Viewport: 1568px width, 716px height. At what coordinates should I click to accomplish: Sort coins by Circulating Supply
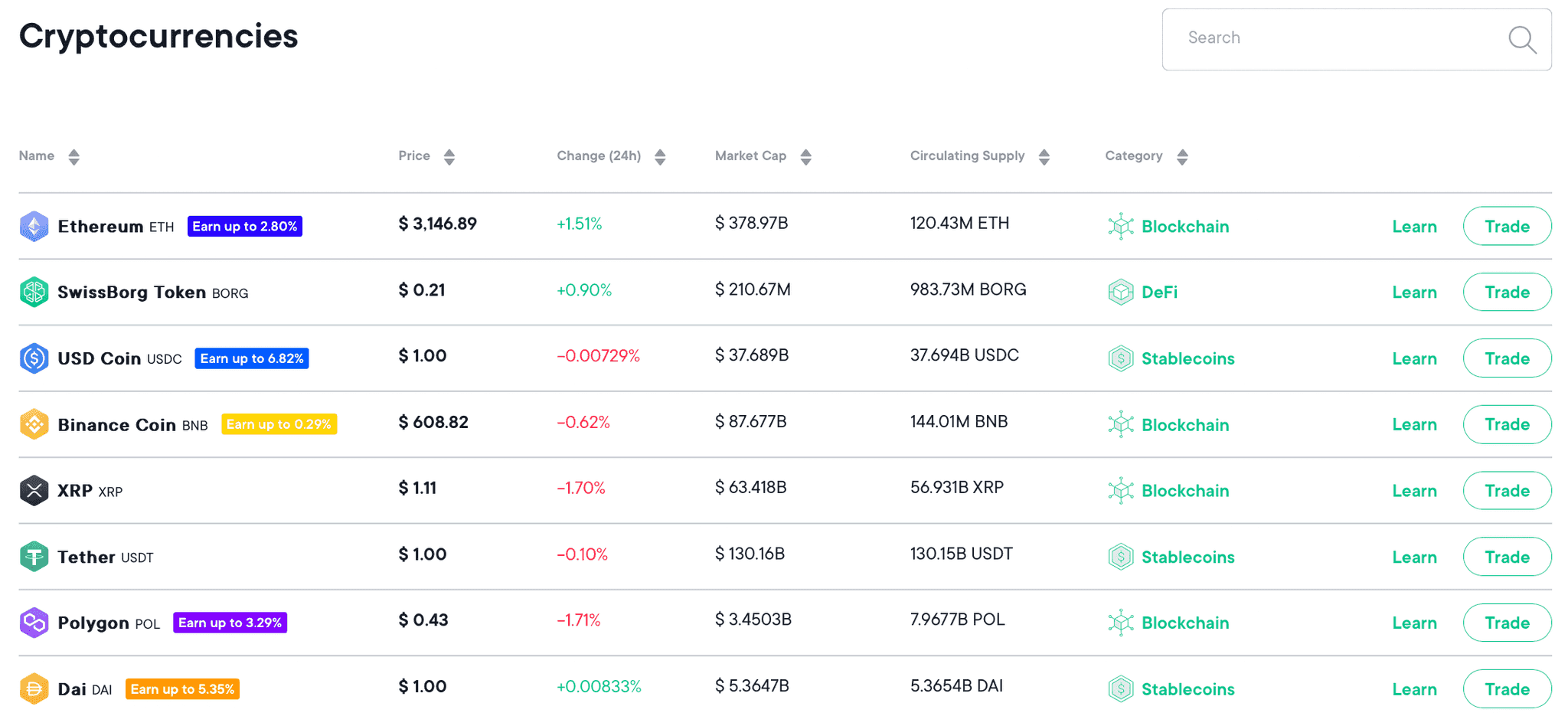pos(1044,156)
